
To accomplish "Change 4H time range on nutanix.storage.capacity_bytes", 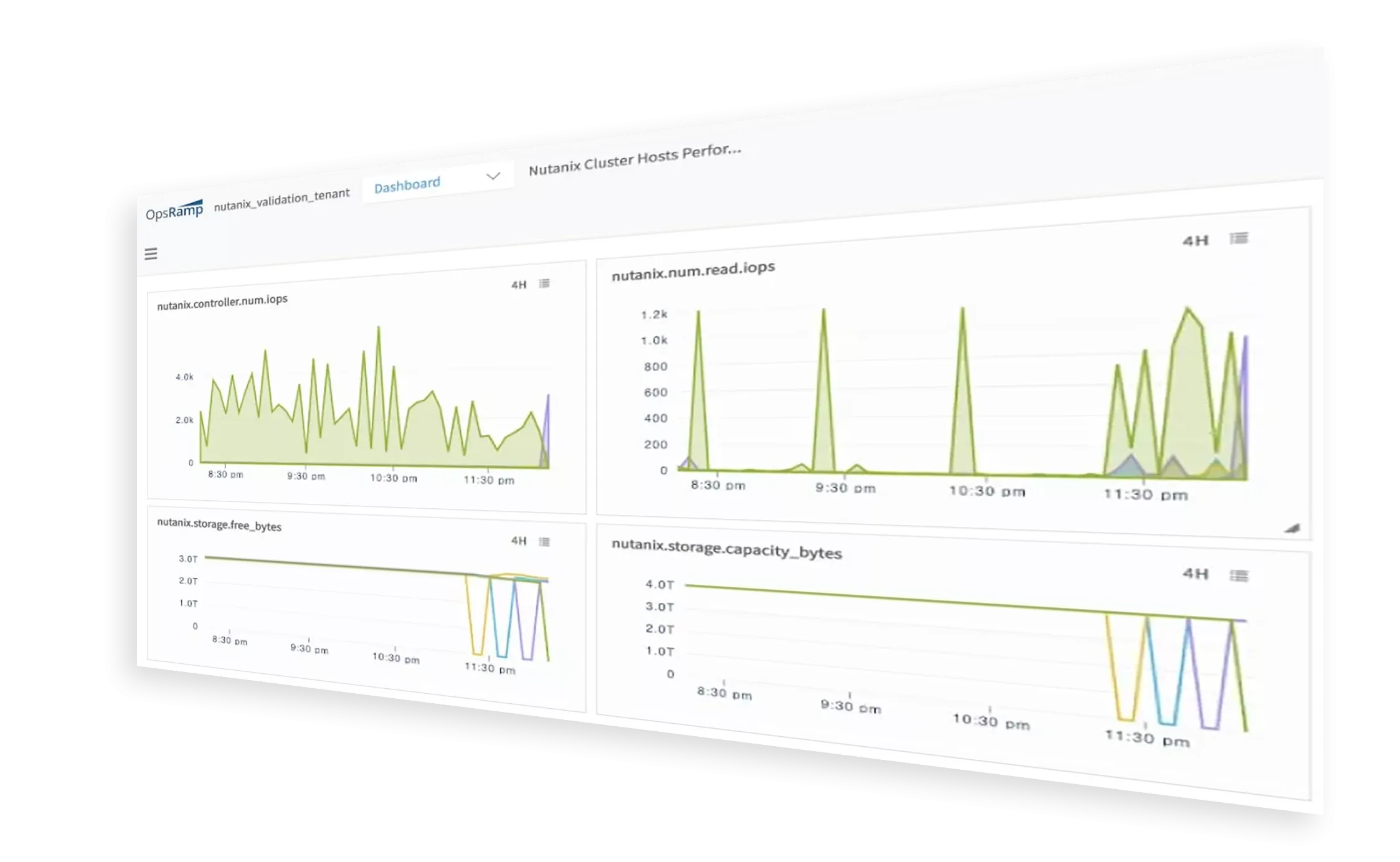I will tap(1196, 574).
